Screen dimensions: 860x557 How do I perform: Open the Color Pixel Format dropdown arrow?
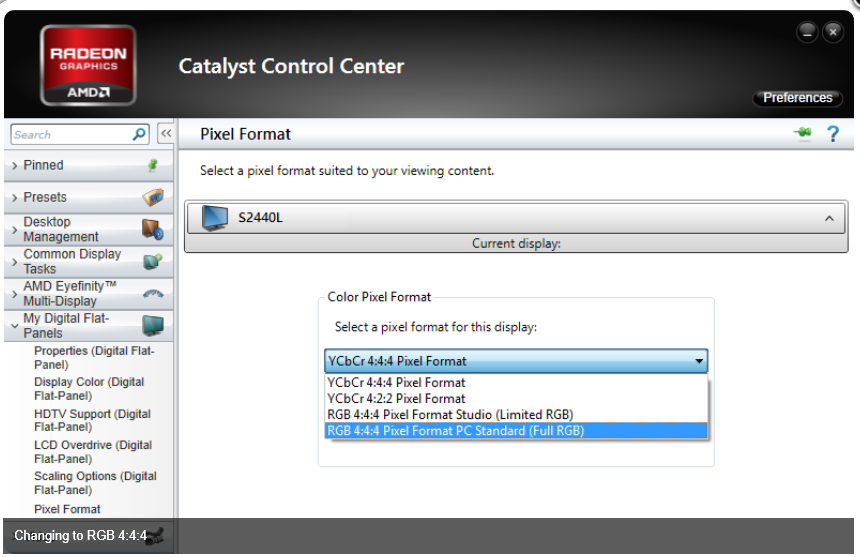699,361
